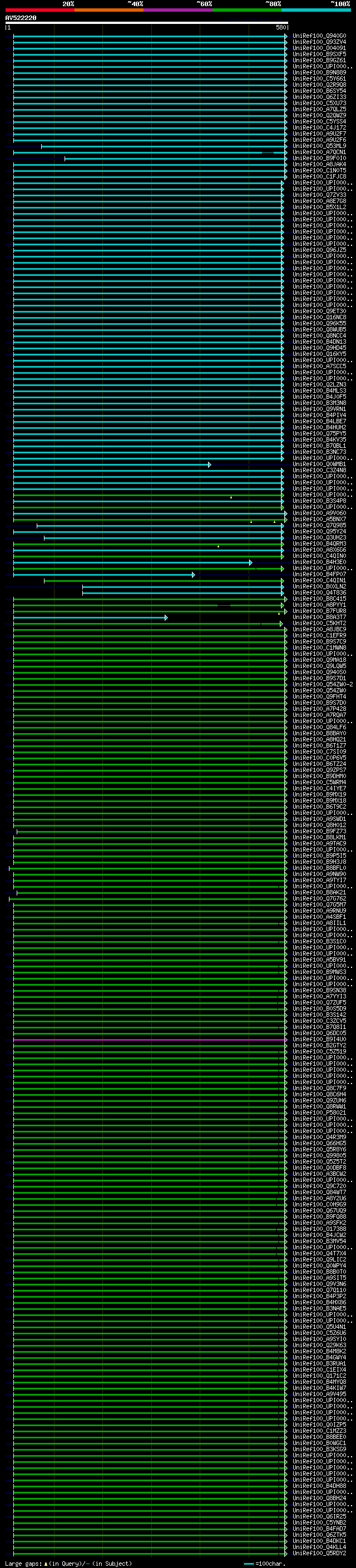The image size is (356, 1568).
Task: Select the UniRef100_A8JBC9 label
Action: [x=319, y=630]
